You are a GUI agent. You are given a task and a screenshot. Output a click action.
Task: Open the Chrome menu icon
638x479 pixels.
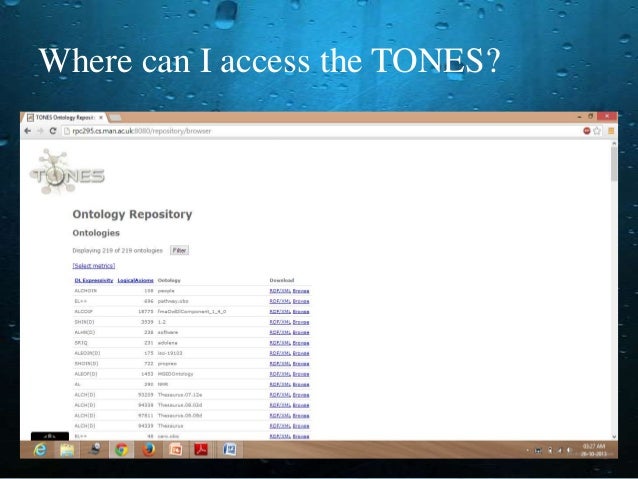pos(611,131)
